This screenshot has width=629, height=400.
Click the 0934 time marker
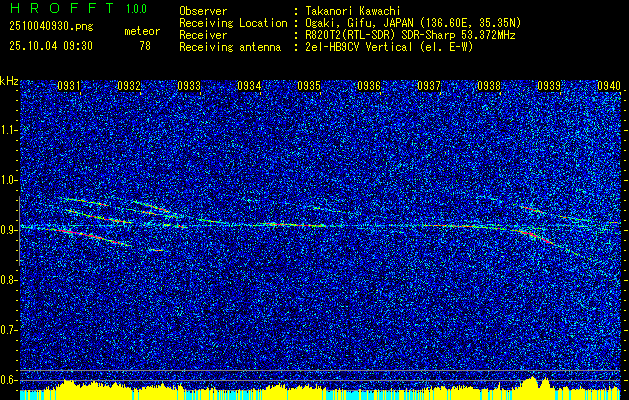(249, 85)
